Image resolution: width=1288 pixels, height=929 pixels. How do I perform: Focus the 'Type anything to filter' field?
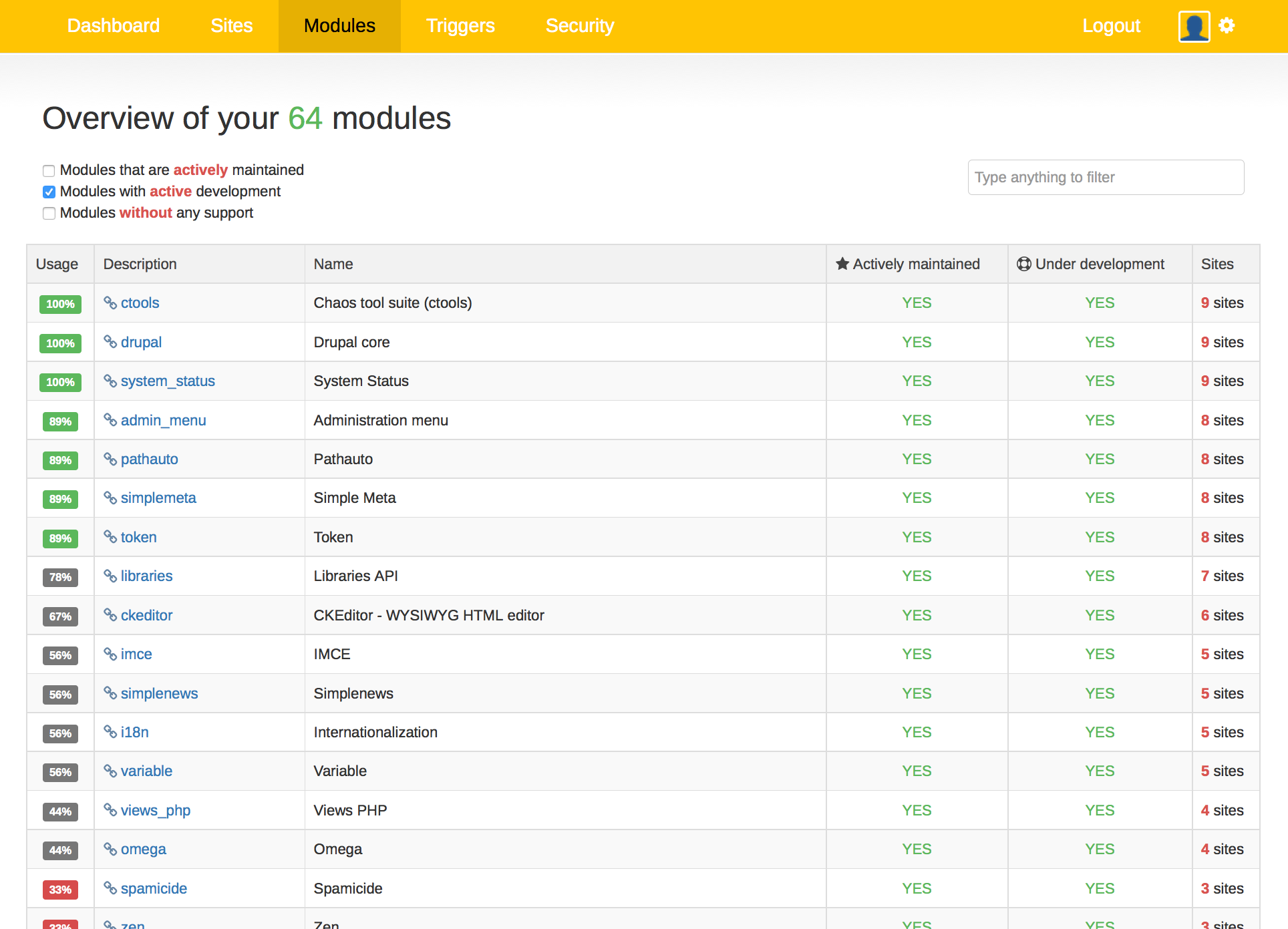(x=1106, y=177)
